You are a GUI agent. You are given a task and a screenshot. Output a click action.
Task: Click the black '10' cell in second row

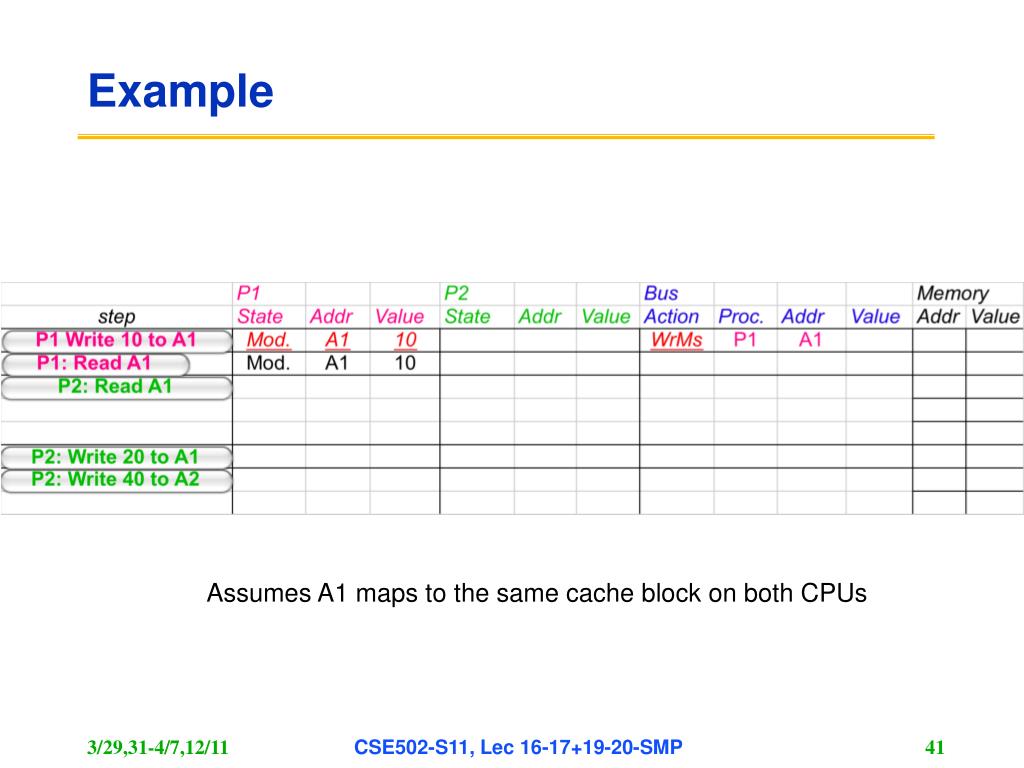pos(405,363)
